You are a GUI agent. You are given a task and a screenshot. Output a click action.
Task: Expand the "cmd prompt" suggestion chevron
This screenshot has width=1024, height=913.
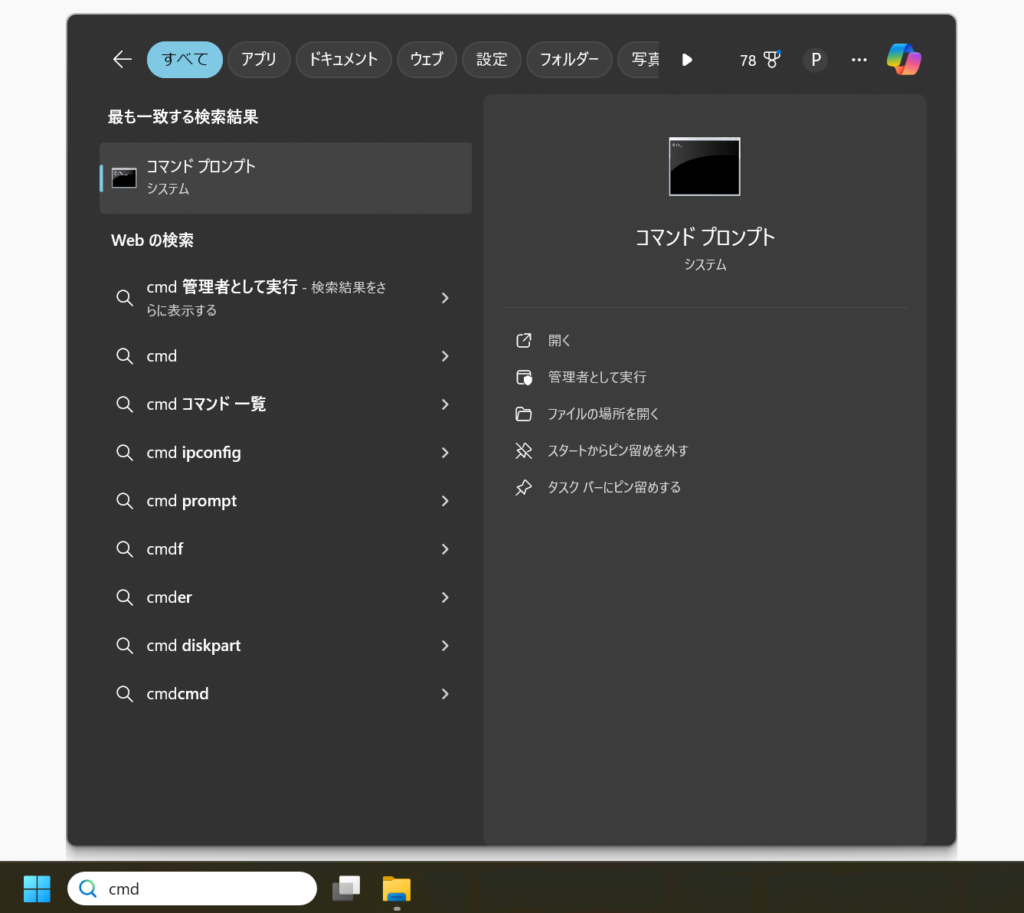click(x=445, y=500)
